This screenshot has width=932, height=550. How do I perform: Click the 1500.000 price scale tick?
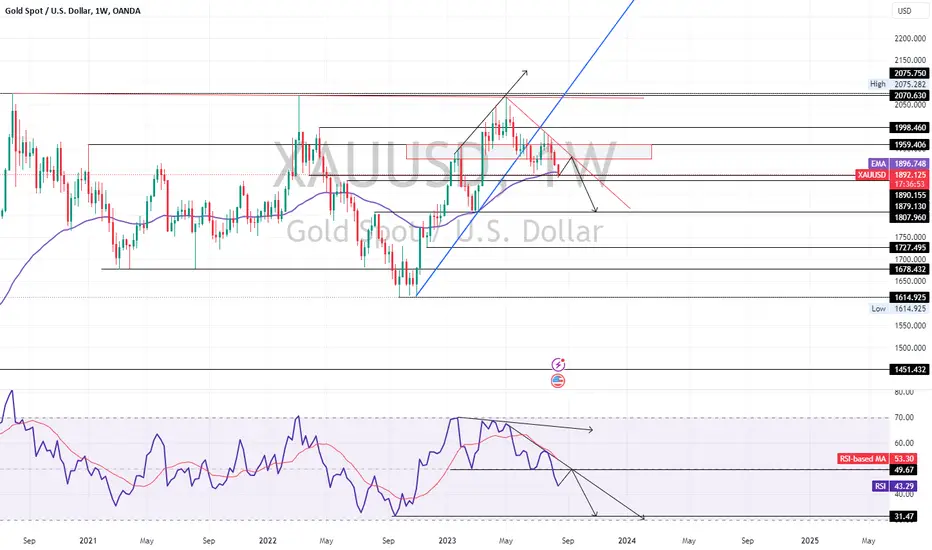(910, 348)
